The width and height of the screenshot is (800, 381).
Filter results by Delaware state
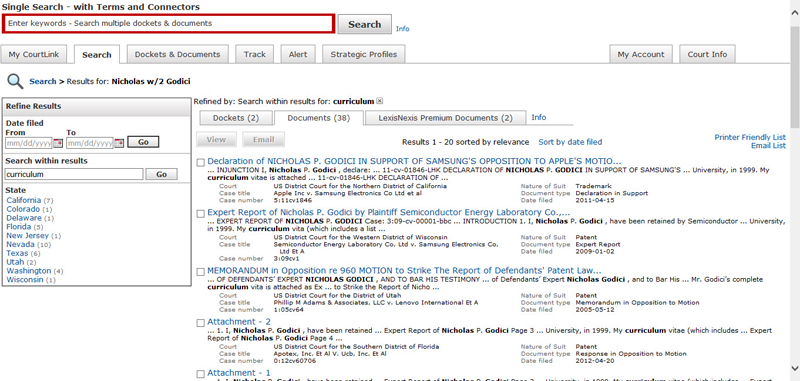23,218
